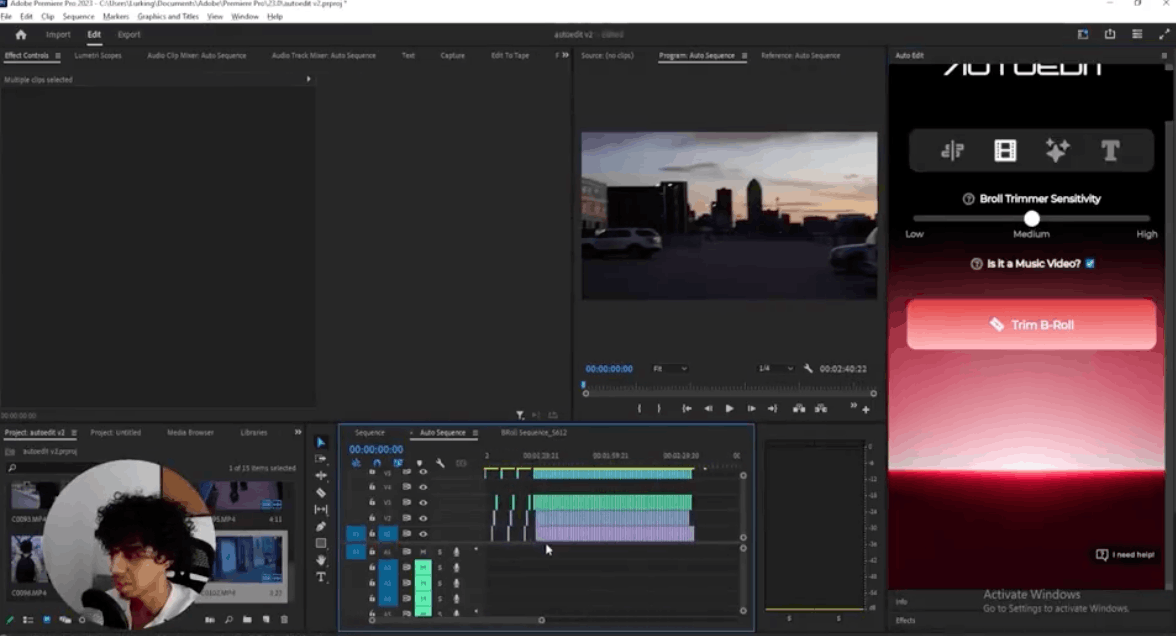
Task: Switch to the Lumetri Scopes tab
Action: point(98,56)
